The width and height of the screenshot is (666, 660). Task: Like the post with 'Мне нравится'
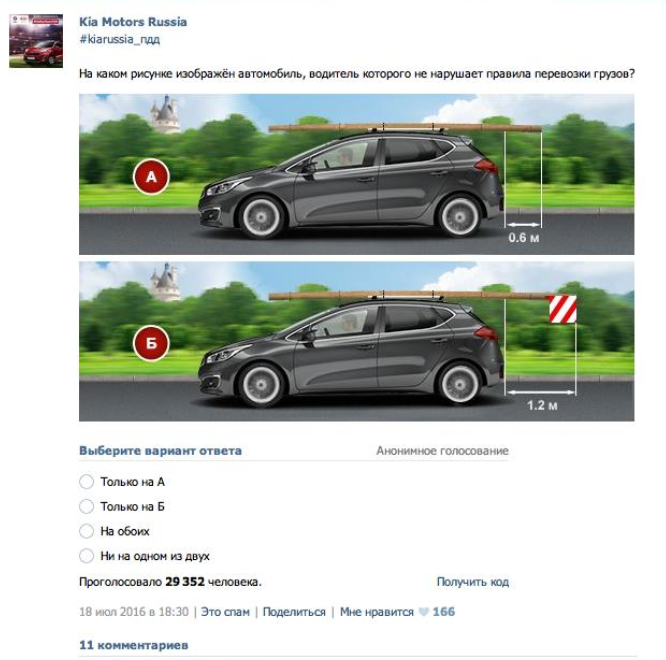coord(377,612)
